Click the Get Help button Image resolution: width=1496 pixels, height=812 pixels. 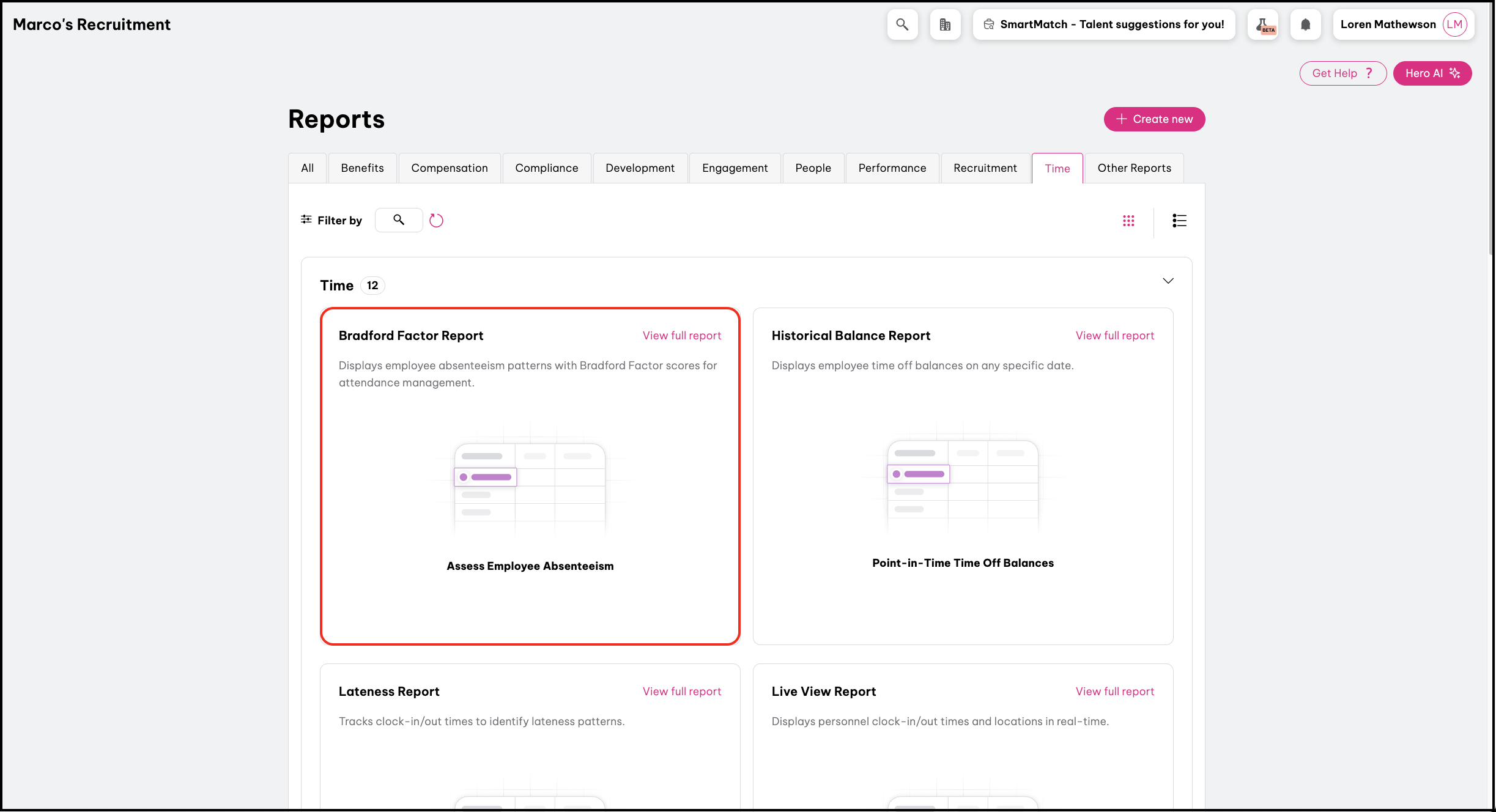pos(1342,73)
